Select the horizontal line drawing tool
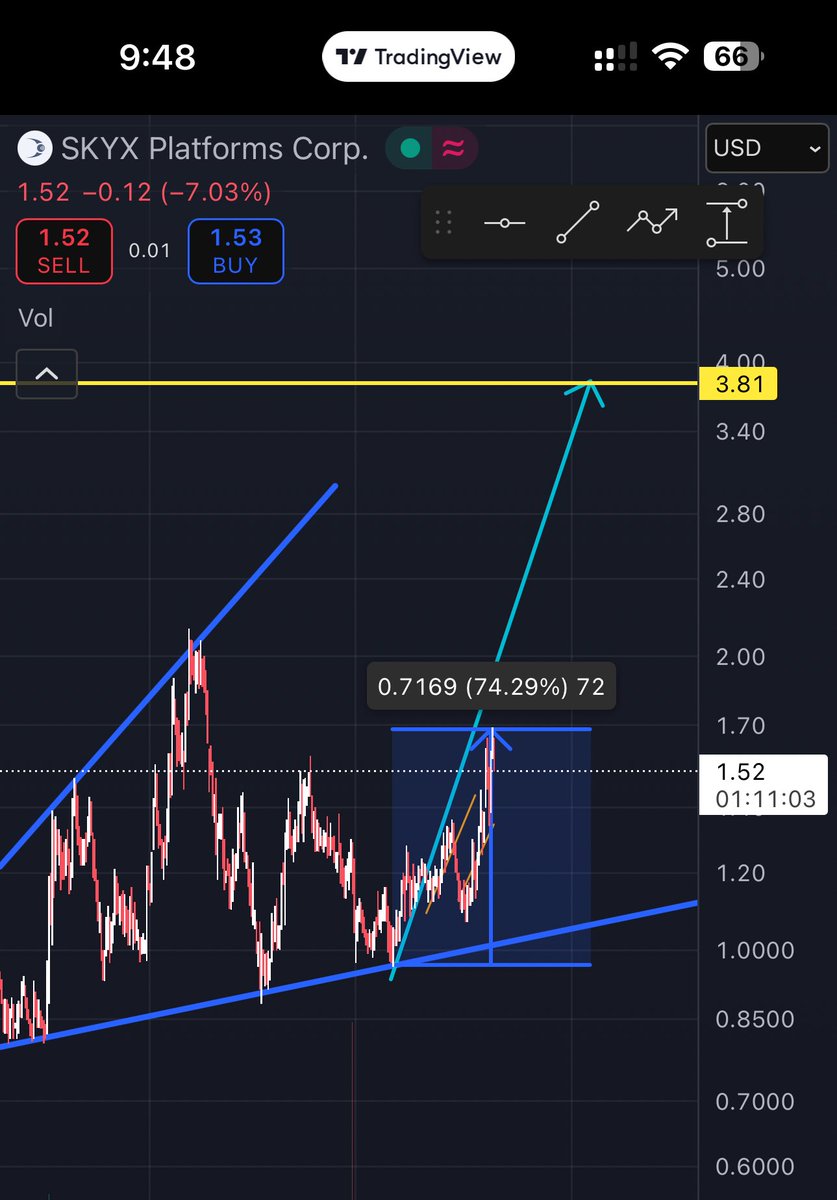This screenshot has height=1200, width=837. (x=504, y=222)
